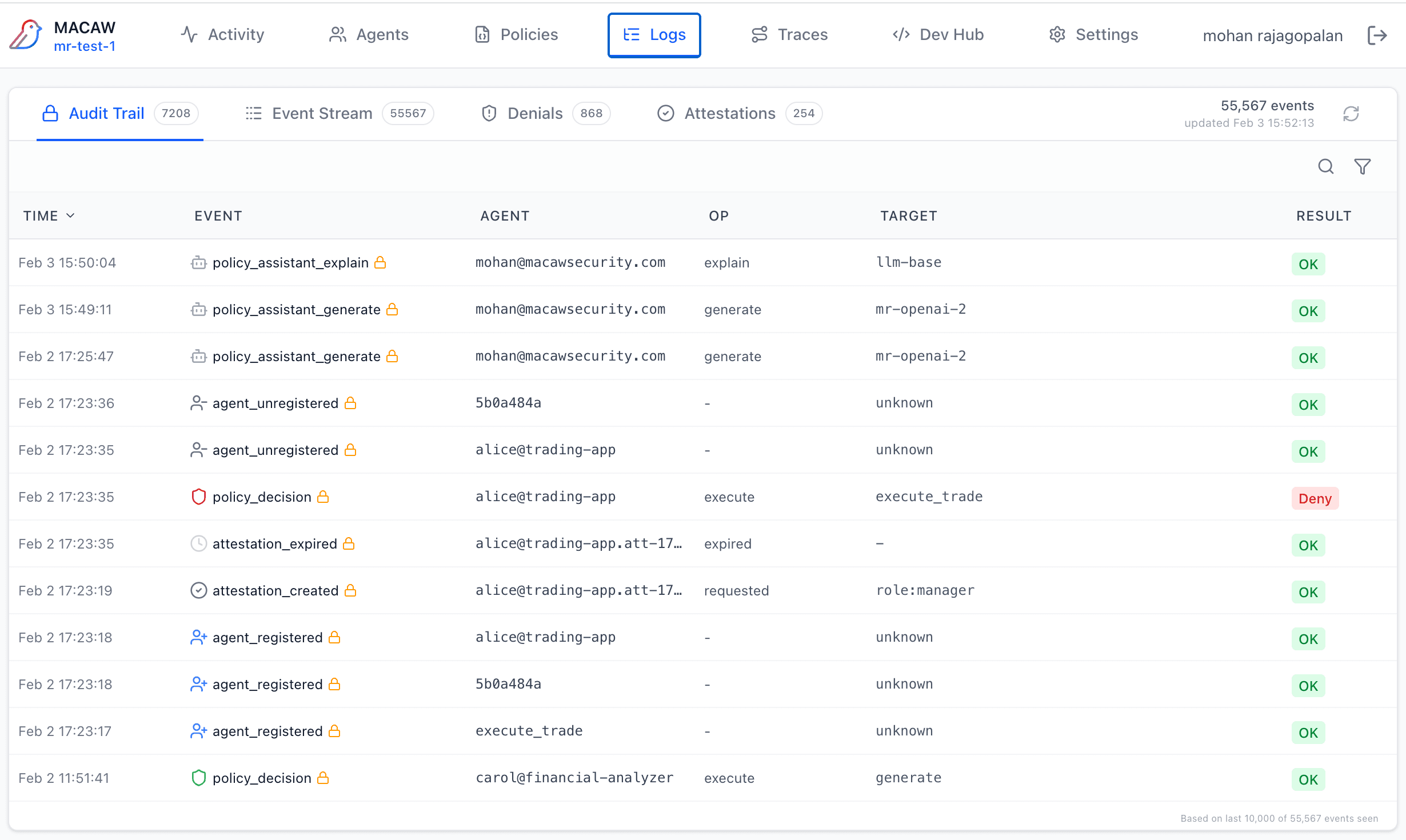
Task: Click the green shield on carol's policy_decision event
Action: click(x=198, y=778)
